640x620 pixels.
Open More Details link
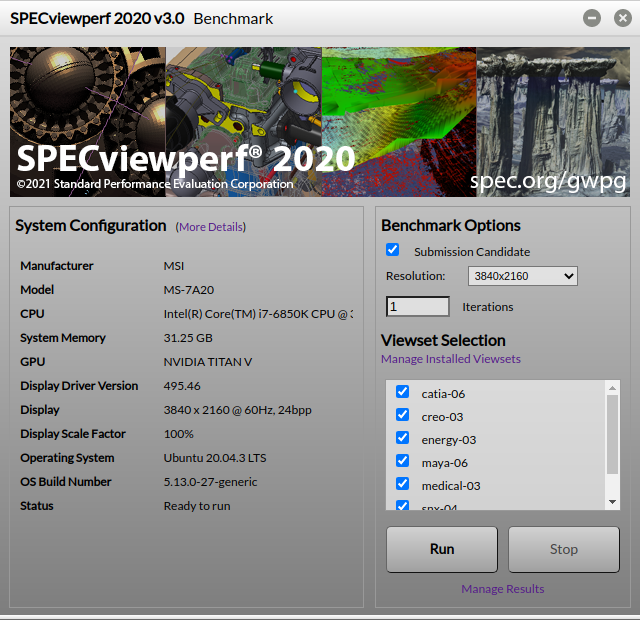(x=211, y=227)
